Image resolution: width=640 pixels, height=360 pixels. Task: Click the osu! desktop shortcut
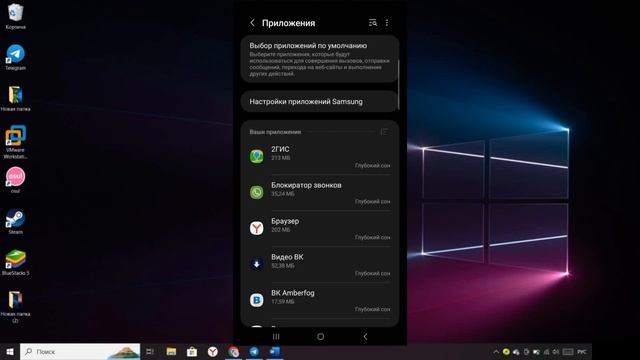(x=16, y=180)
